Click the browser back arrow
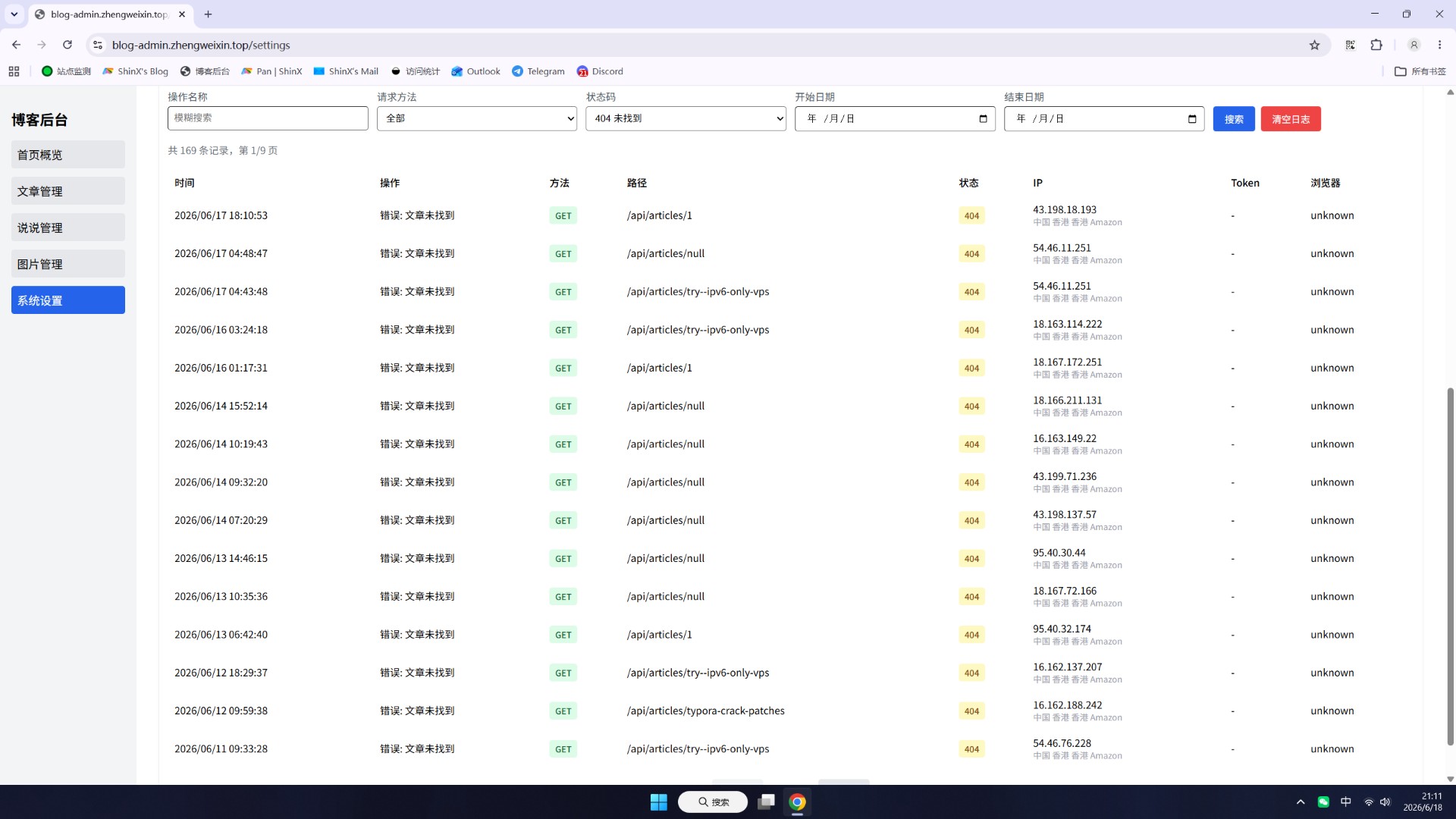This screenshot has height=819, width=1456. (16, 45)
